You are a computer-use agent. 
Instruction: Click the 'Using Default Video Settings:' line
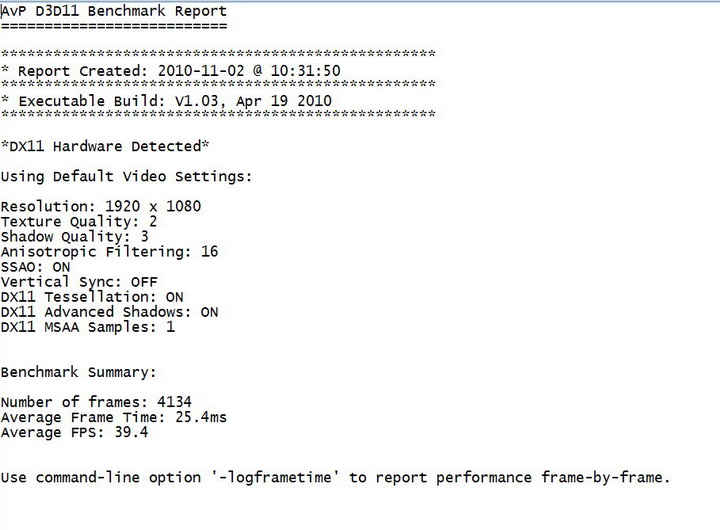click(126, 177)
